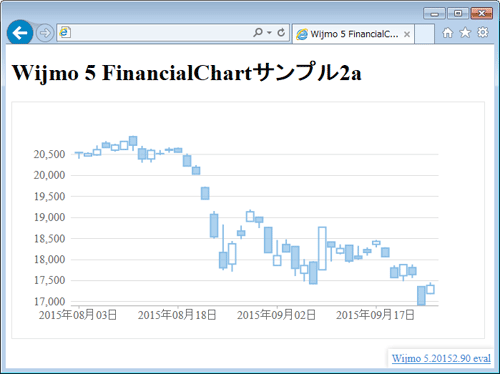Maximize the browser window
This screenshot has width=500, height=374.
[458, 14]
